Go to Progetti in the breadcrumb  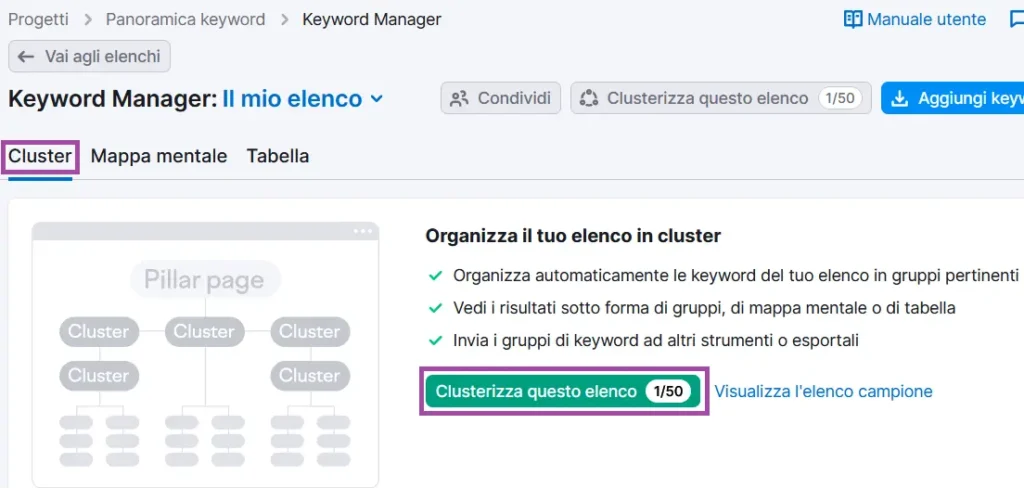(38, 19)
